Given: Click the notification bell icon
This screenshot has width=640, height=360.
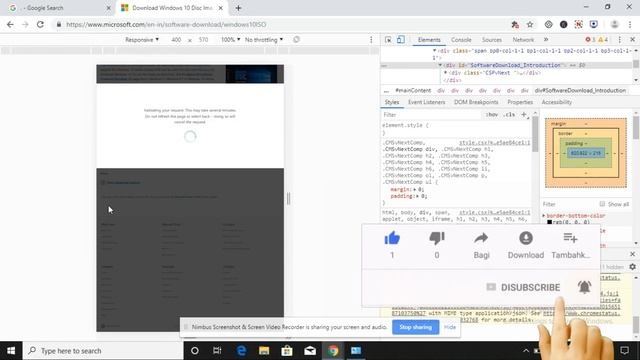Looking at the screenshot, I should tap(584, 287).
